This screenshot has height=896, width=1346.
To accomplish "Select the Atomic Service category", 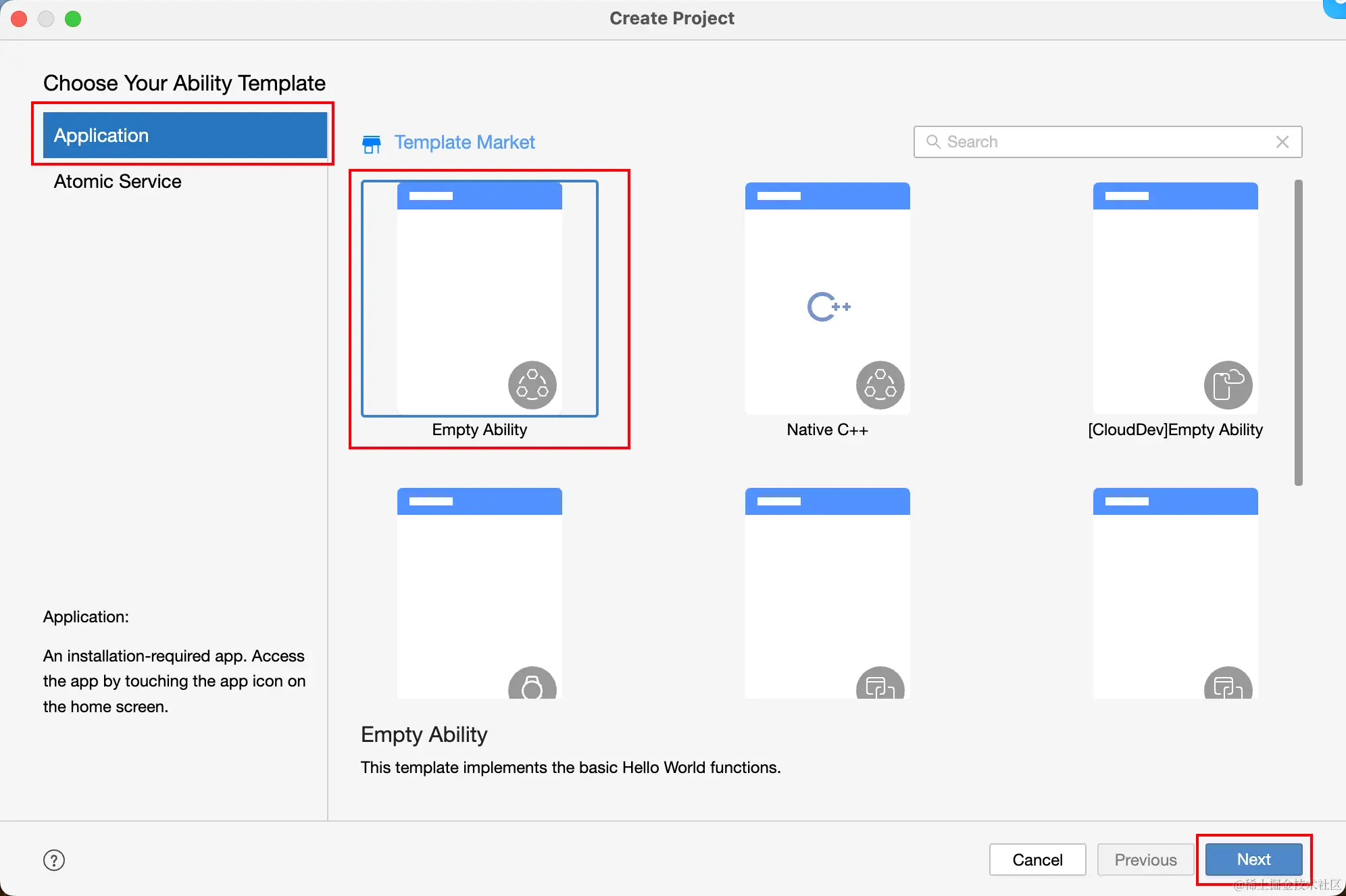I will (x=118, y=181).
